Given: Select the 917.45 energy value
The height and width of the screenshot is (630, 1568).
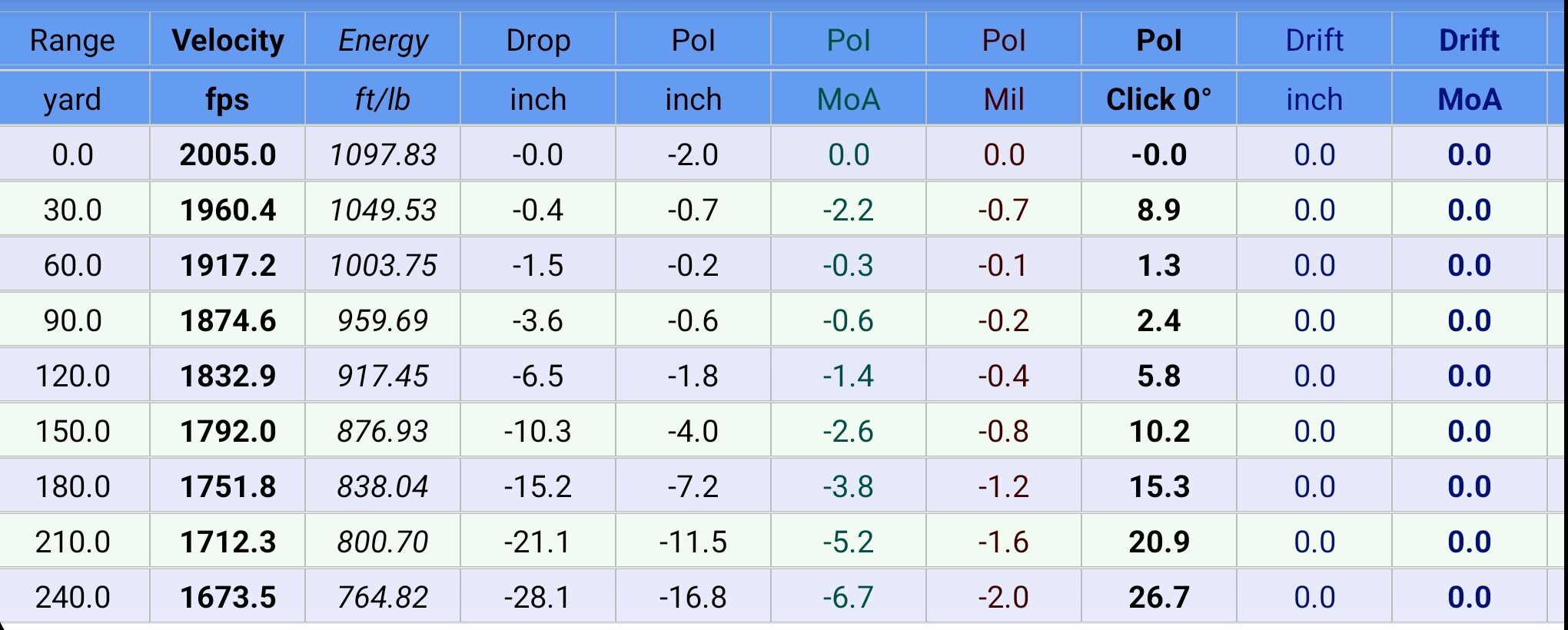Looking at the screenshot, I should tap(383, 376).
